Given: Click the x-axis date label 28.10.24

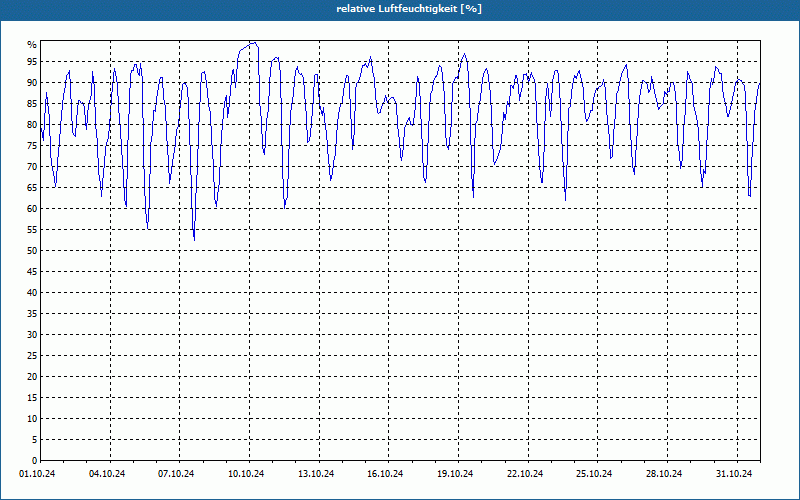Looking at the screenshot, I should 664,474.
